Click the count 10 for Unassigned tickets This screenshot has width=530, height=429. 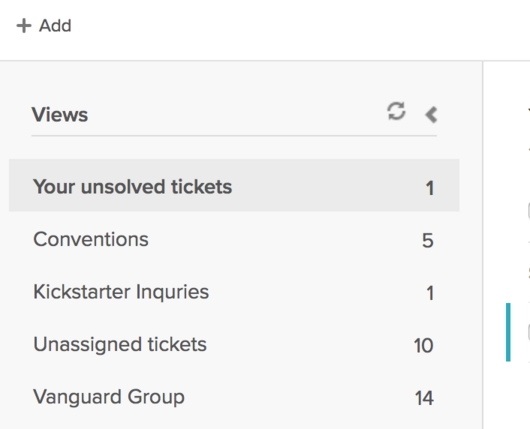coord(423,346)
